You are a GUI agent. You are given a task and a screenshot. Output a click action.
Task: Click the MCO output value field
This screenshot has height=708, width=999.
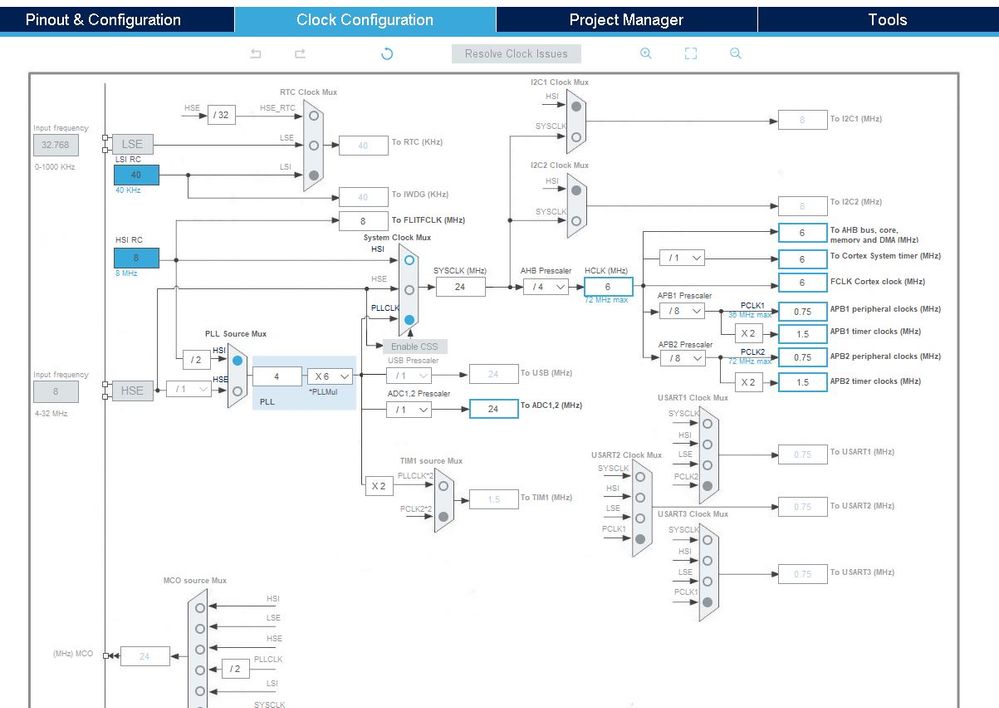coord(145,656)
